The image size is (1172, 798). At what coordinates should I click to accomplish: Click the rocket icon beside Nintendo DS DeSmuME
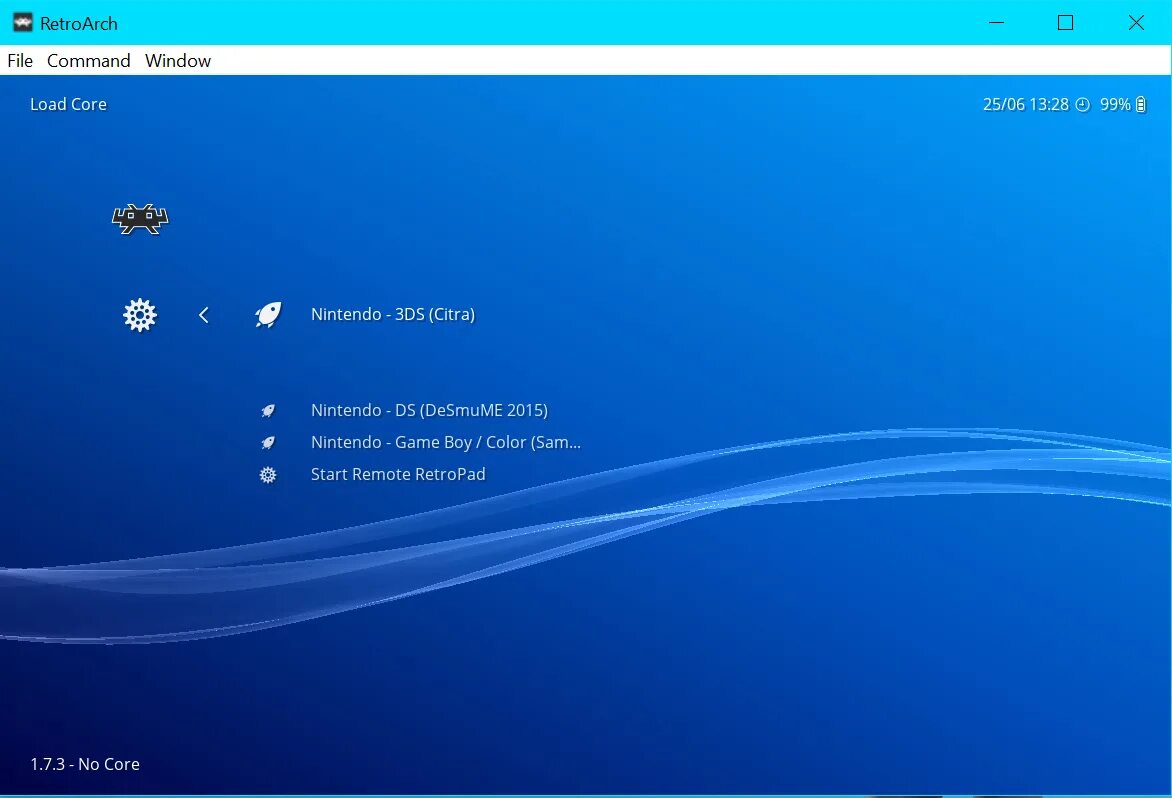pos(268,410)
